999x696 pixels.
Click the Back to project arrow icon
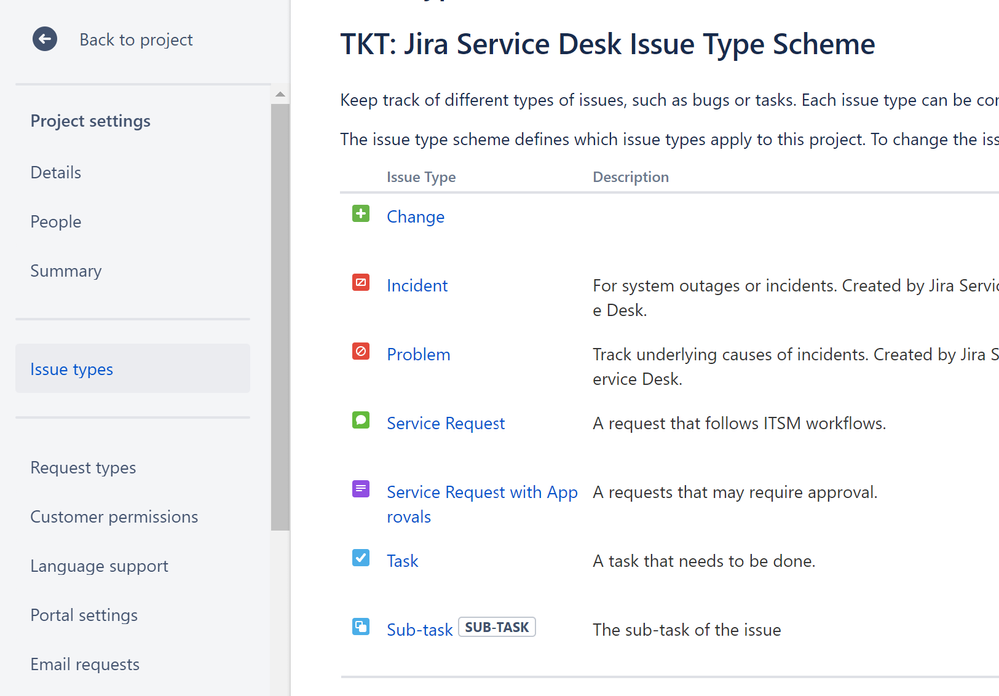(45, 40)
